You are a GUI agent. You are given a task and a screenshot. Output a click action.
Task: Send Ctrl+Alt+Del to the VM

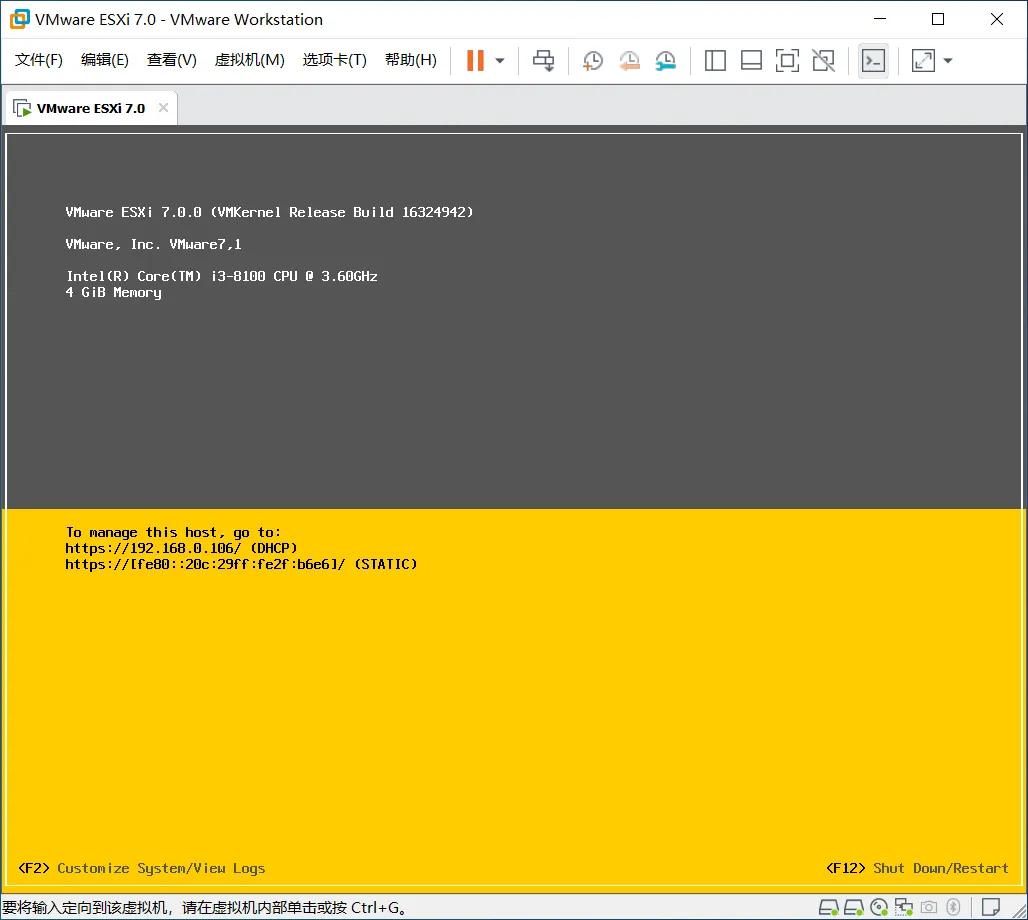[x=543, y=60]
